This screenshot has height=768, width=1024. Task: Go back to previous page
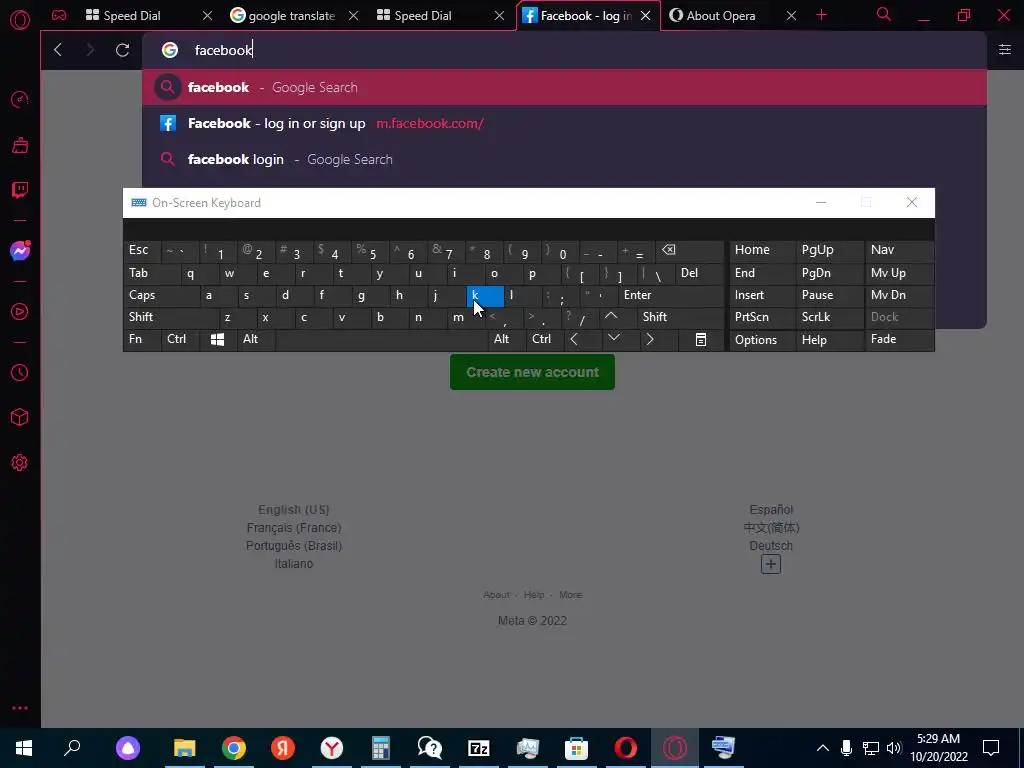pyautogui.click(x=58, y=50)
